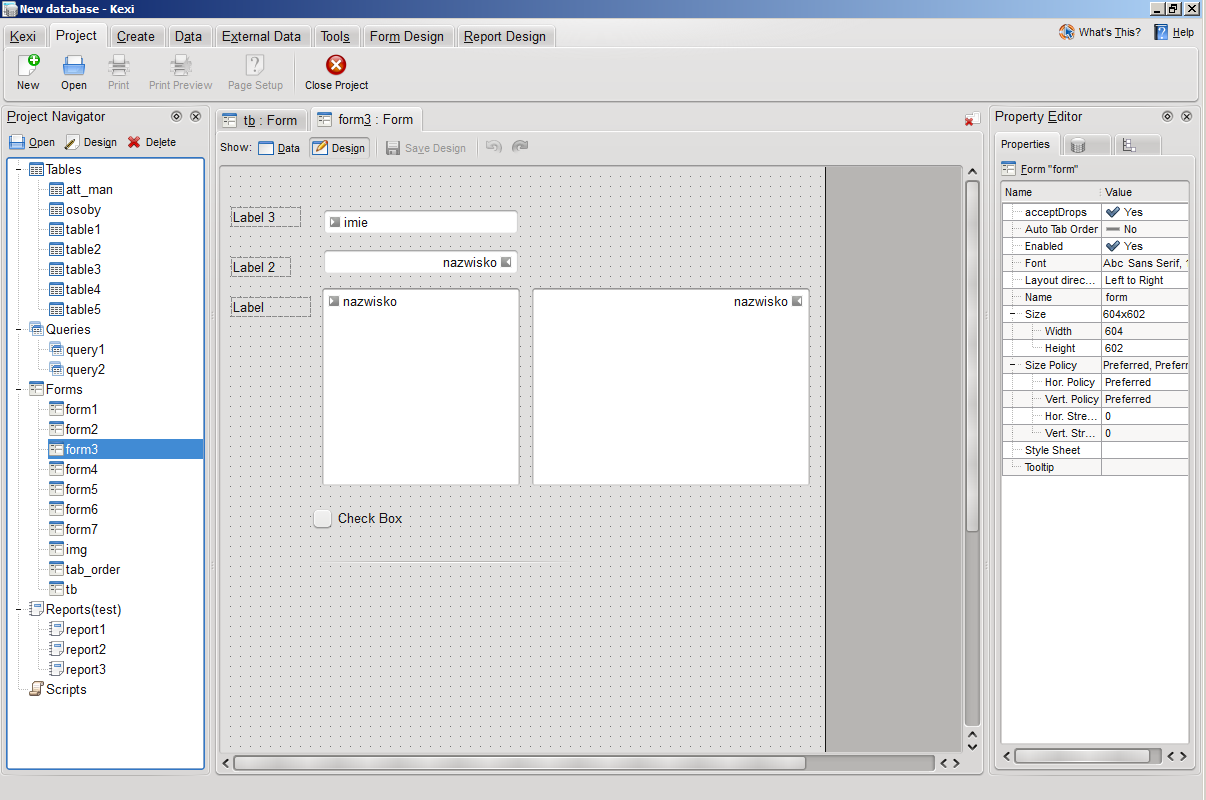1206x800 pixels.
Task: Click the red Close Project icon
Action: (x=337, y=66)
